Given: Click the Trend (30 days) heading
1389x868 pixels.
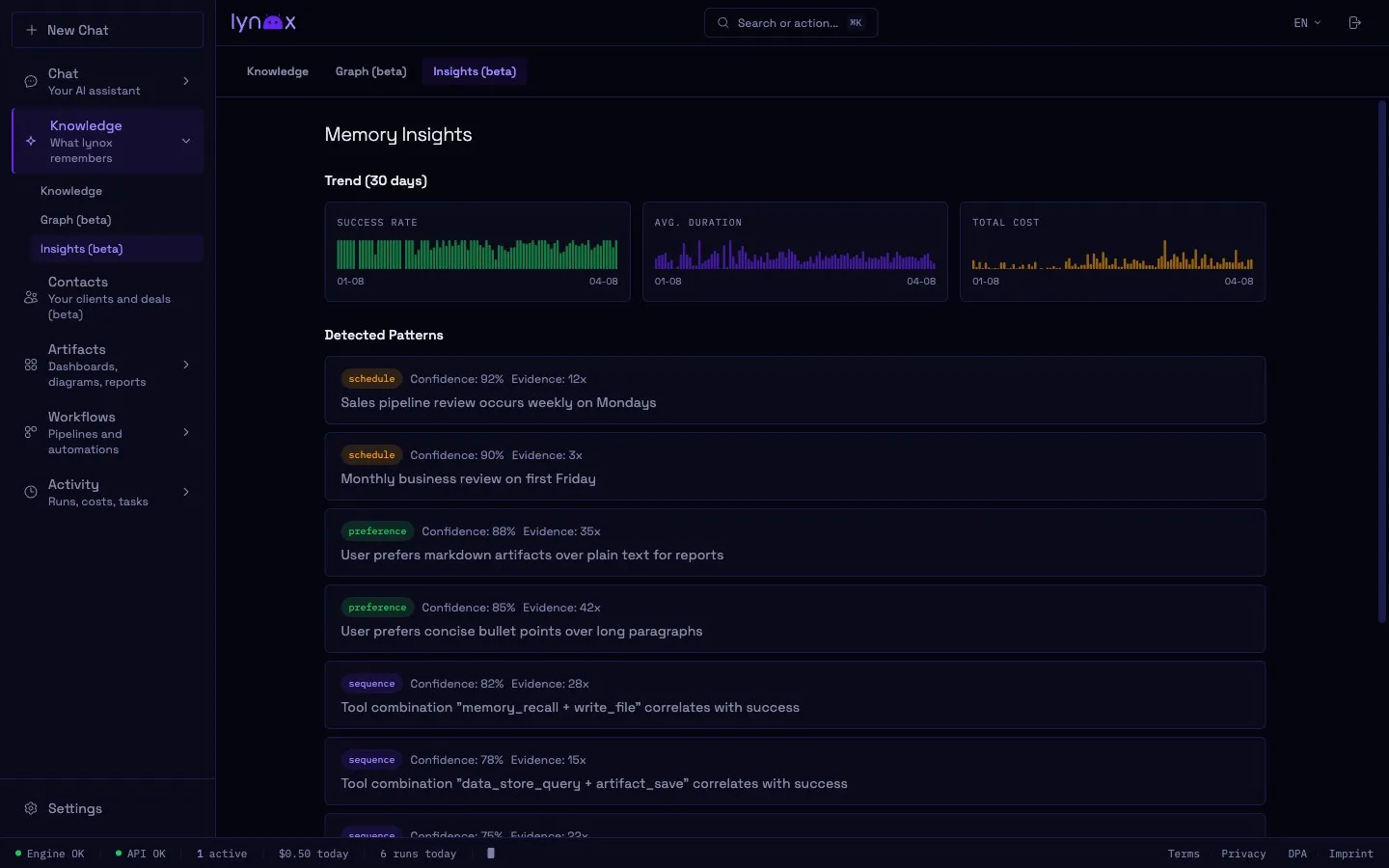Looking at the screenshot, I should coord(376,180).
